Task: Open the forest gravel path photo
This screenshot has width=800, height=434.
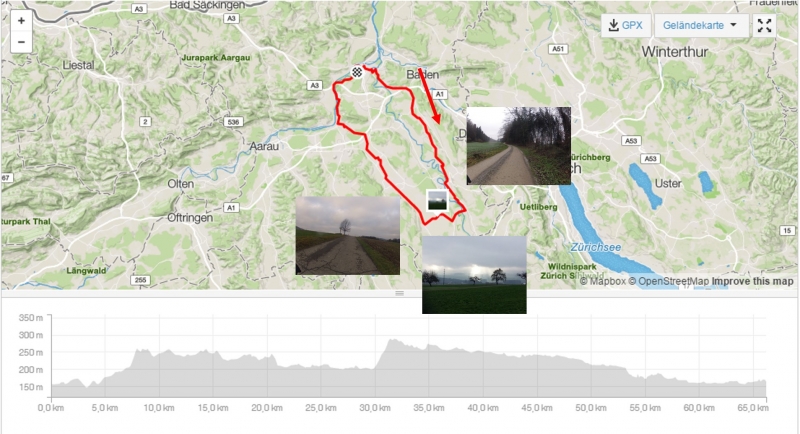Action: click(x=518, y=145)
